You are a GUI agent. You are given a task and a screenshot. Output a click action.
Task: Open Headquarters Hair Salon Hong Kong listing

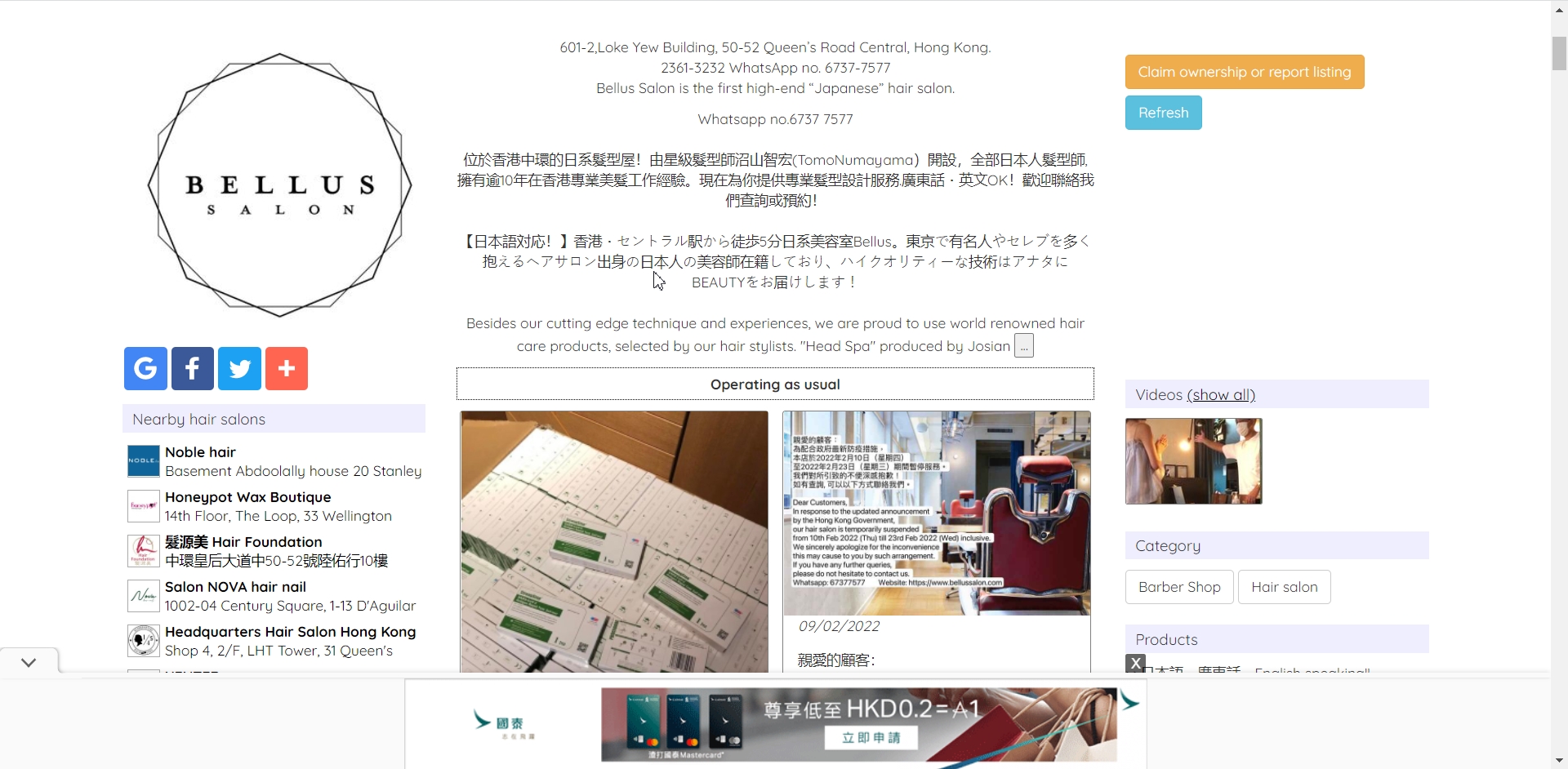tap(290, 632)
